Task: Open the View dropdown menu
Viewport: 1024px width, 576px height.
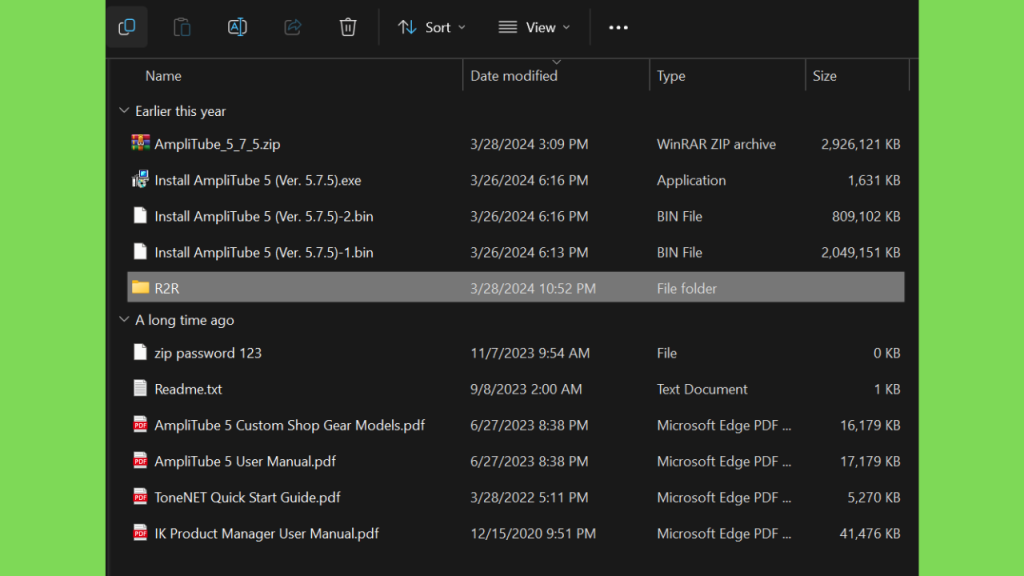Action: [535, 27]
